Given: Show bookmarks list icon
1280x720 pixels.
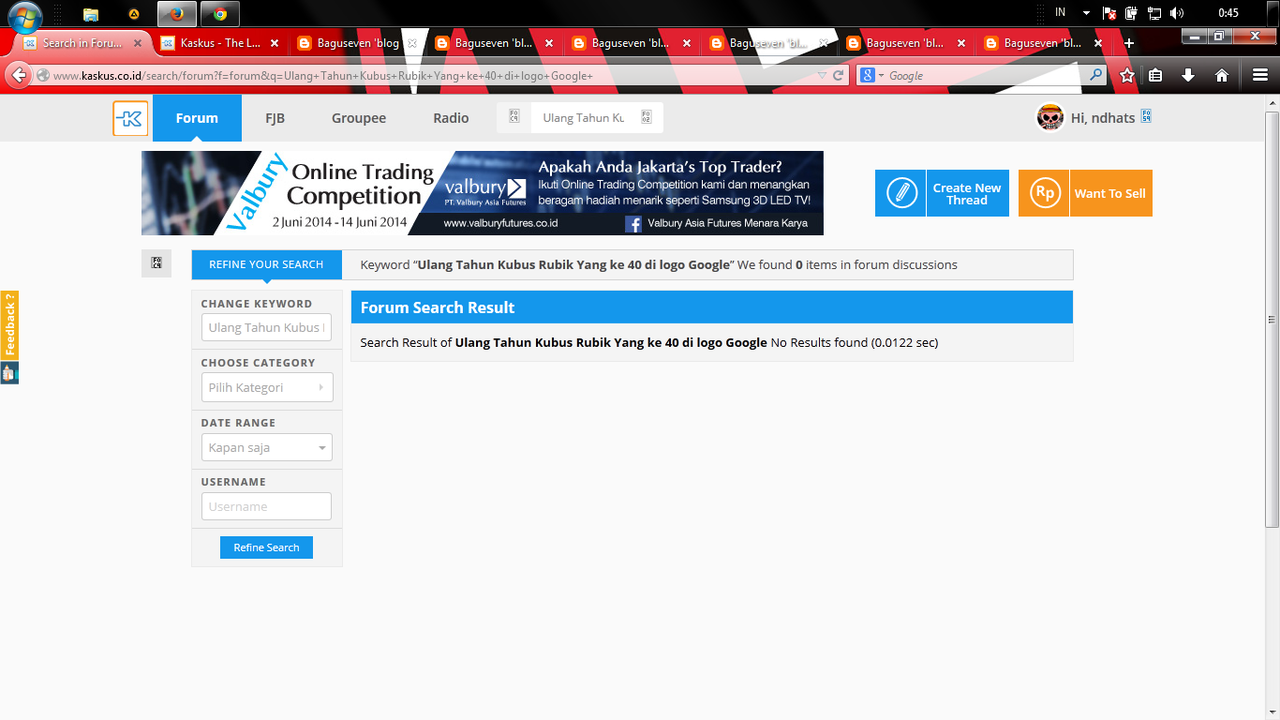Looking at the screenshot, I should click(x=1156, y=75).
